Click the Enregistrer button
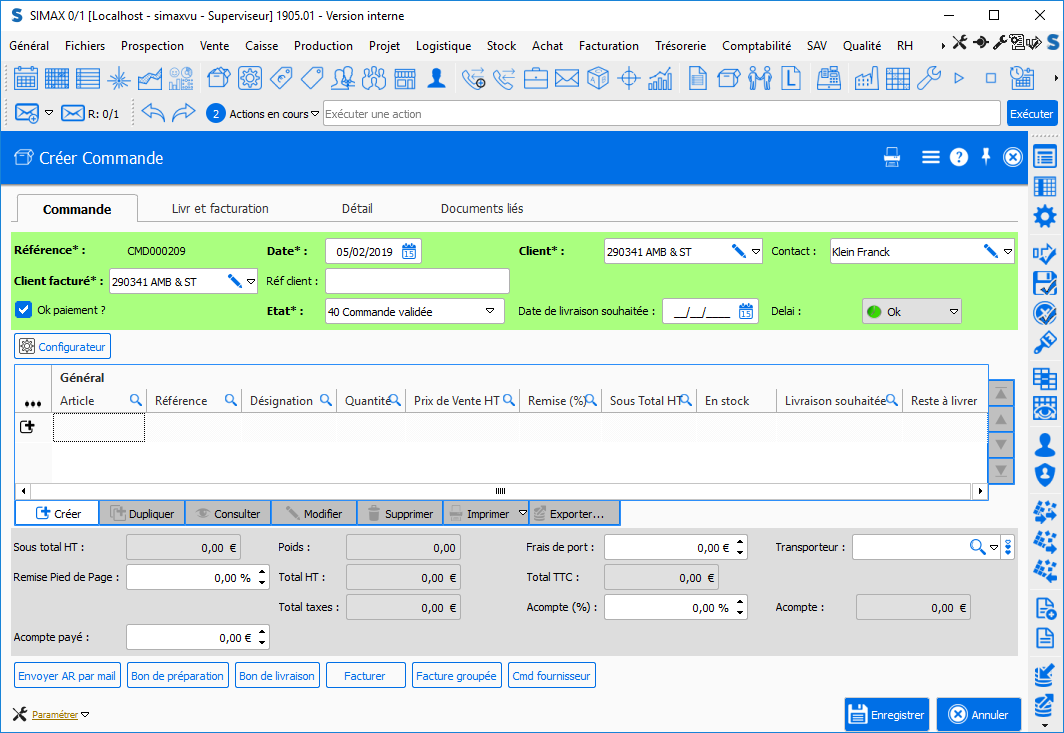The image size is (1064, 733). pyautogui.click(x=887, y=714)
